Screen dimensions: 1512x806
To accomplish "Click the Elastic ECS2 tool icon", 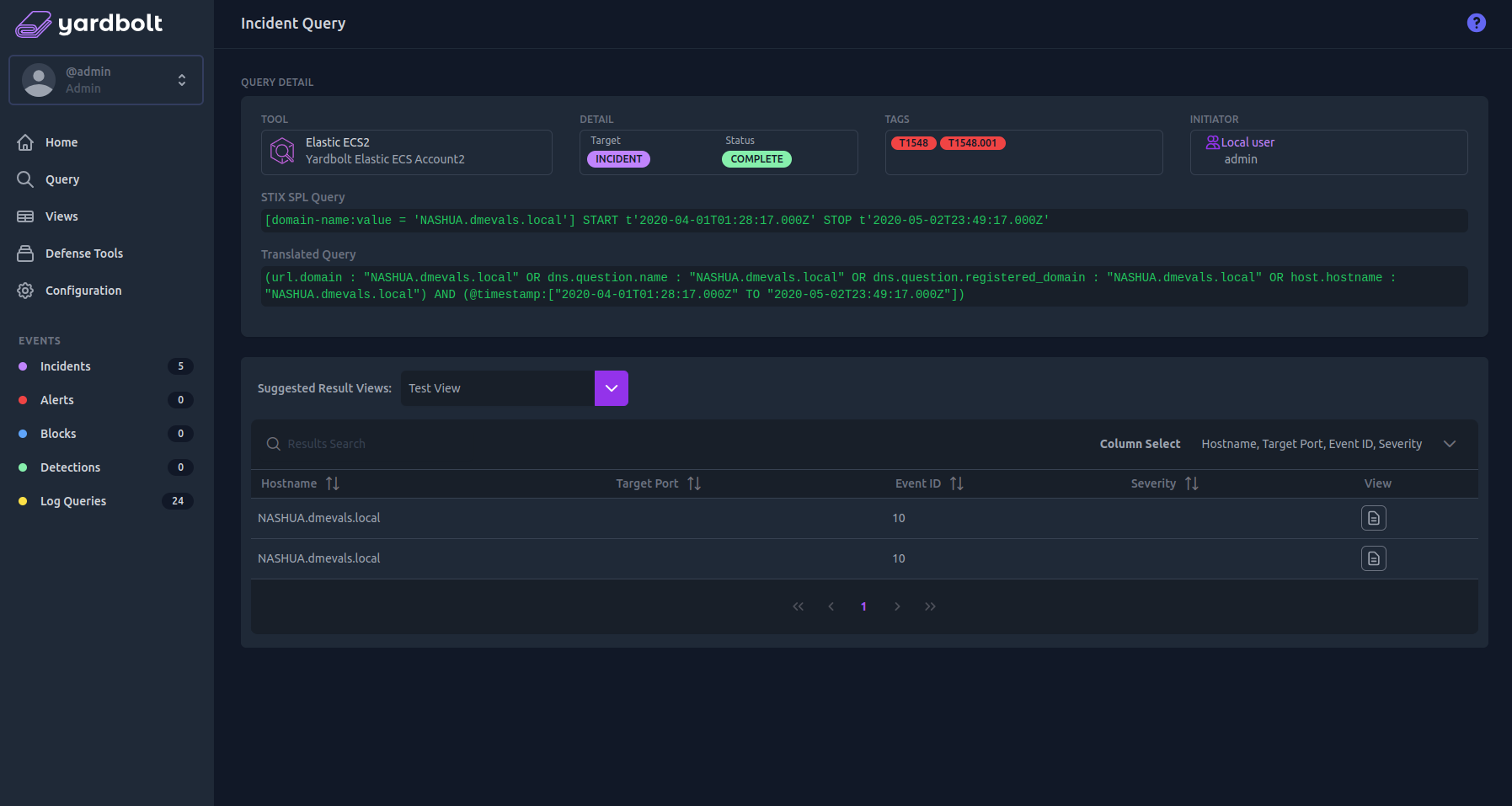I will pos(282,152).
